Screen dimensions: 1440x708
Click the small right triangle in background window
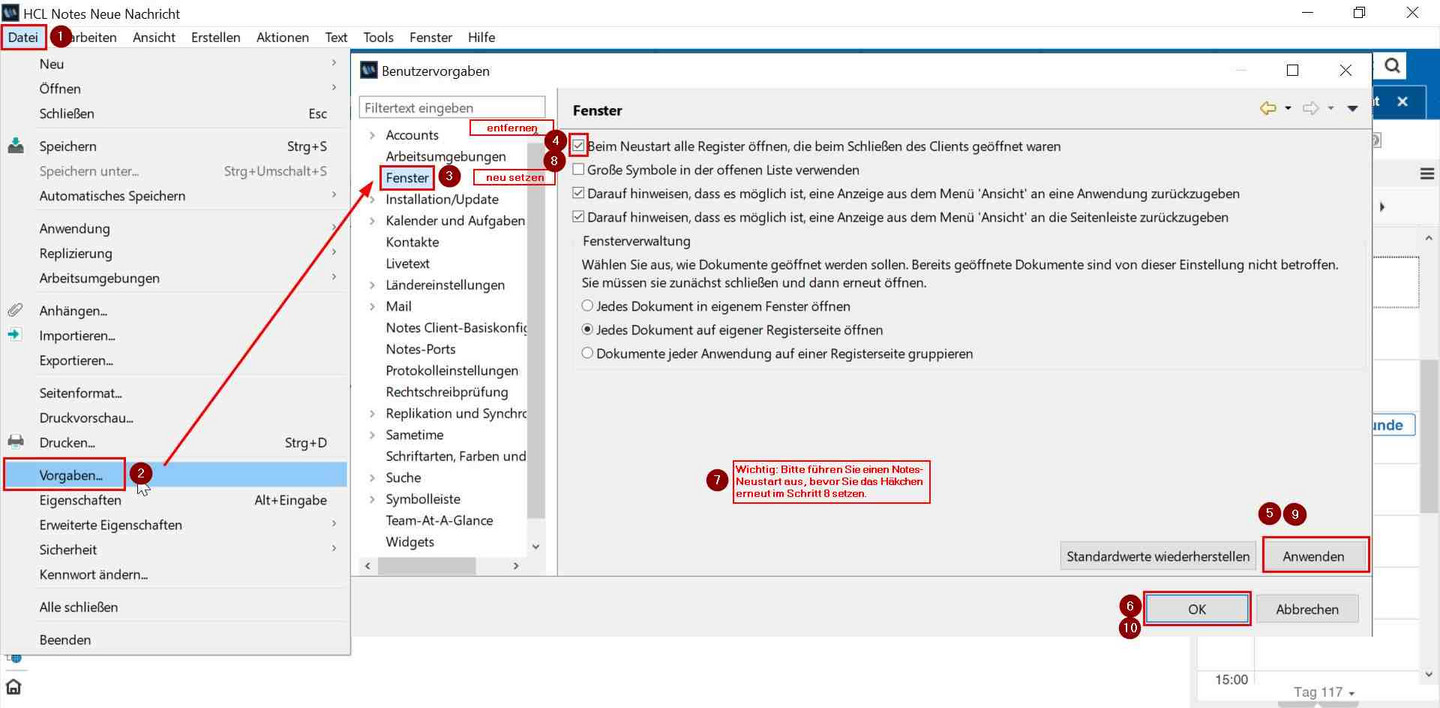point(1382,207)
